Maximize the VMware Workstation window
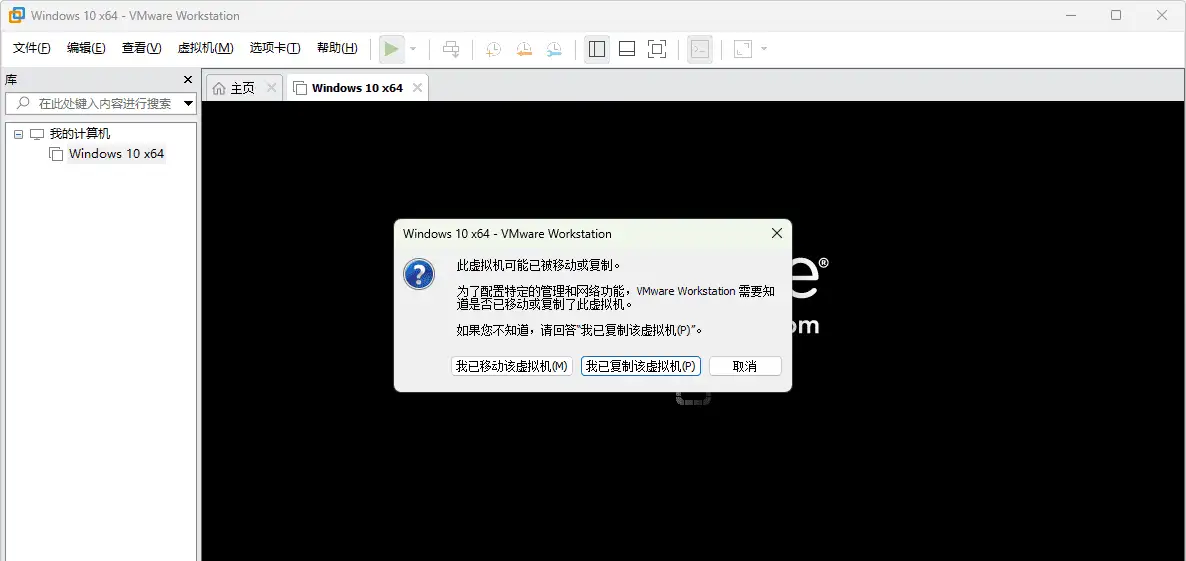Image resolution: width=1186 pixels, height=561 pixels. coord(1116,15)
